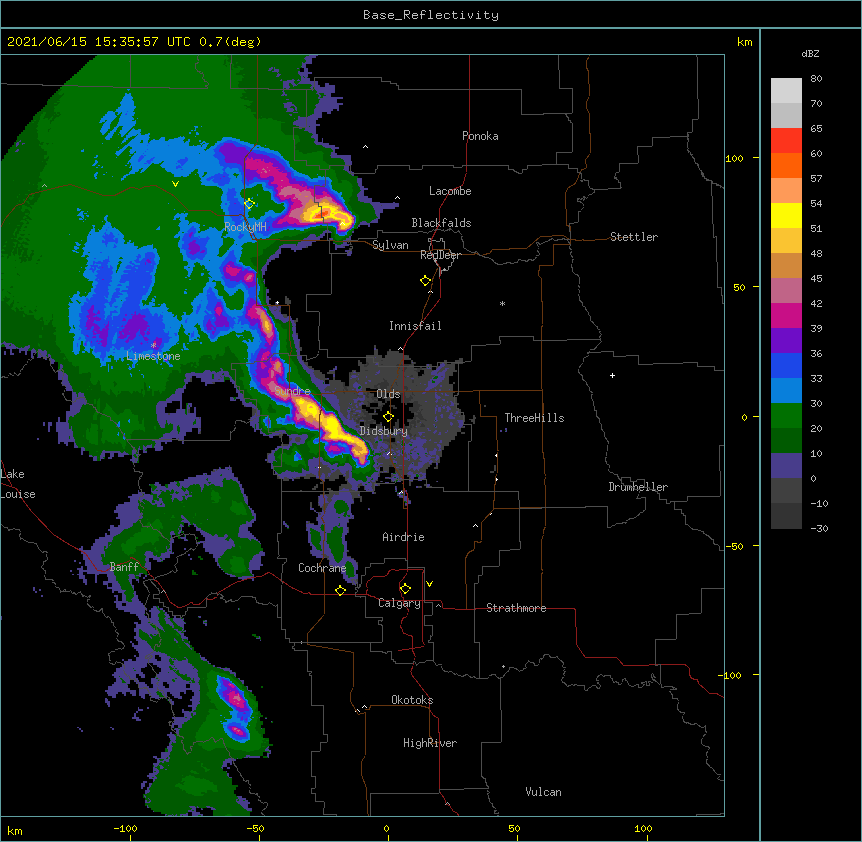Click the Calgary city label
Image resolution: width=862 pixels, height=842 pixels.
(399, 603)
